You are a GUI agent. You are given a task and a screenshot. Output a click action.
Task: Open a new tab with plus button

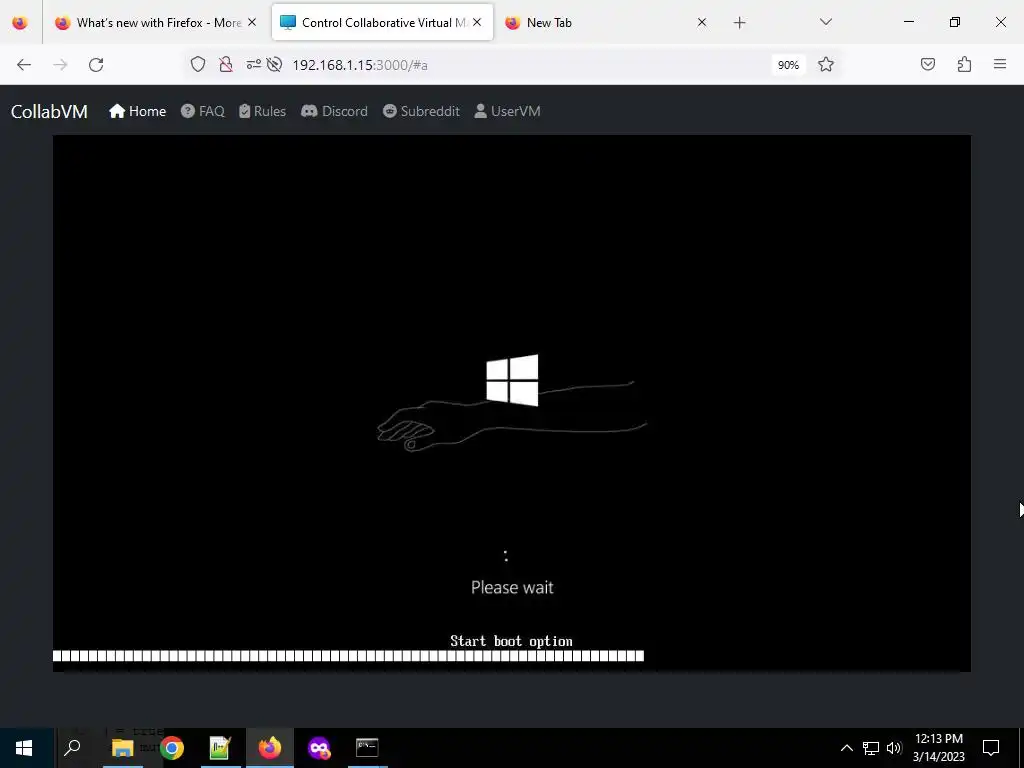tap(739, 23)
